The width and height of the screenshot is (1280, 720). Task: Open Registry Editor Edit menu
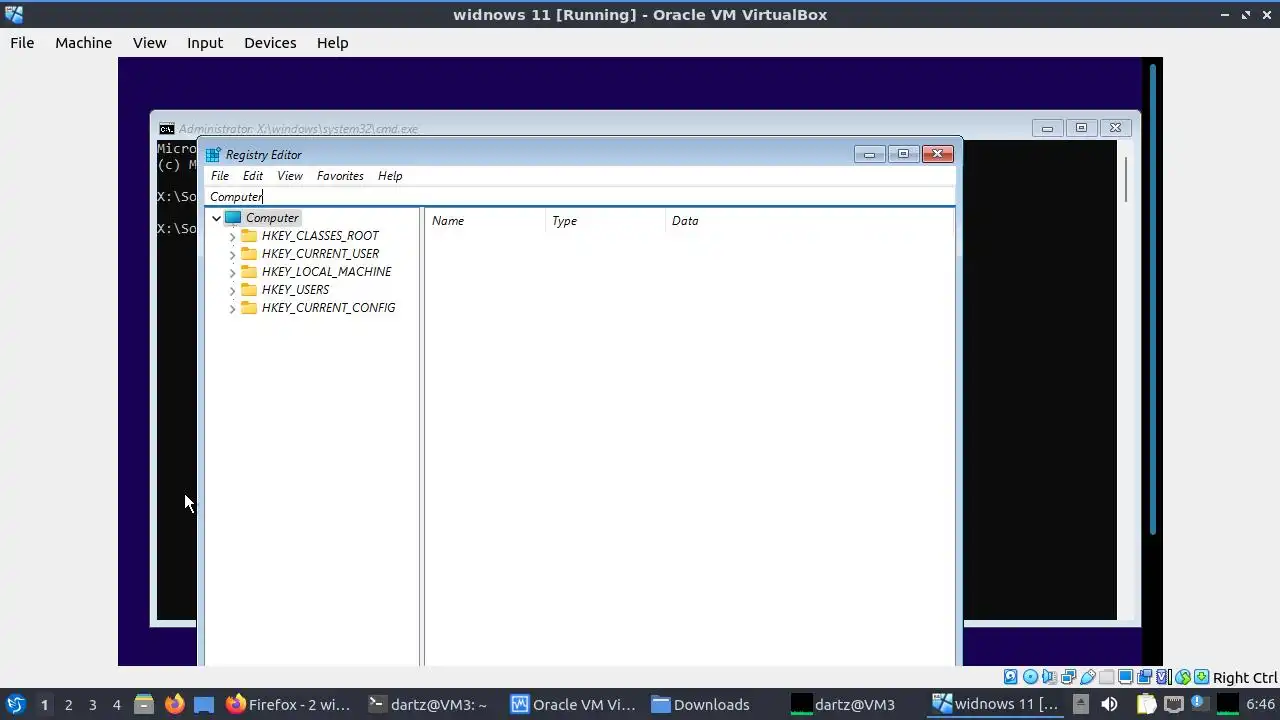[x=253, y=176]
